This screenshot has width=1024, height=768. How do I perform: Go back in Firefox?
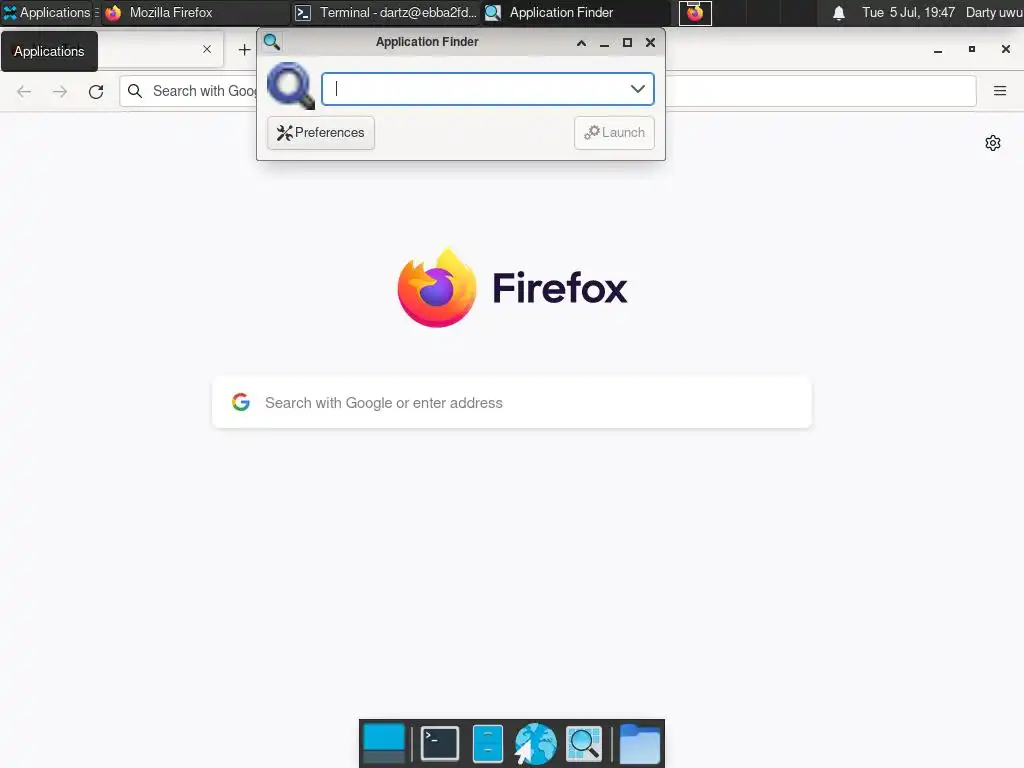(24, 91)
